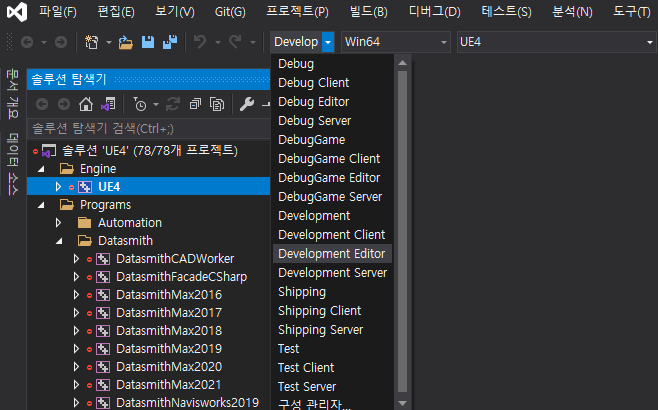Switch views with the solution/folder icon

pyautogui.click(x=108, y=104)
